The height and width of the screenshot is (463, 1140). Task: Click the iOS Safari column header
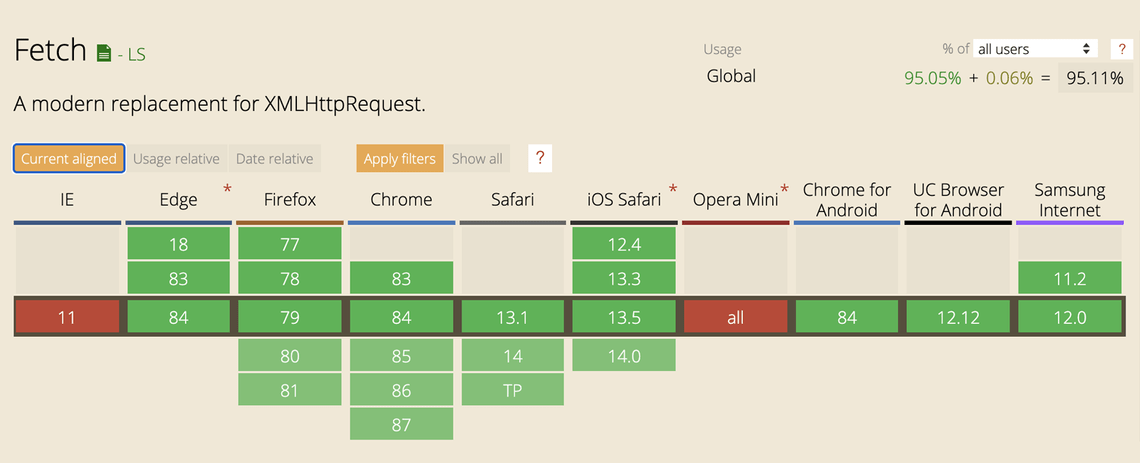pos(624,200)
